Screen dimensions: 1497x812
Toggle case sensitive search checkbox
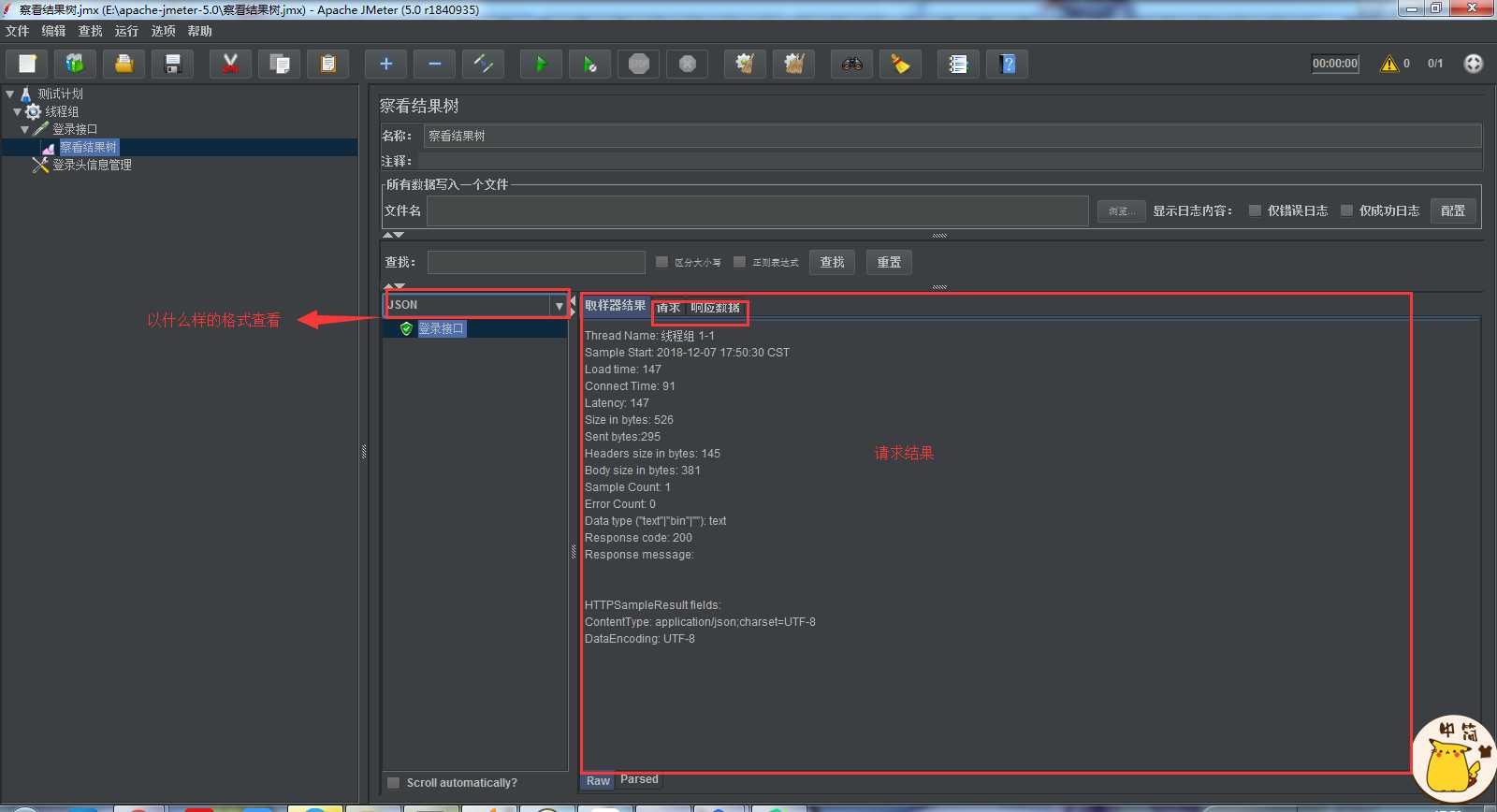(x=662, y=262)
